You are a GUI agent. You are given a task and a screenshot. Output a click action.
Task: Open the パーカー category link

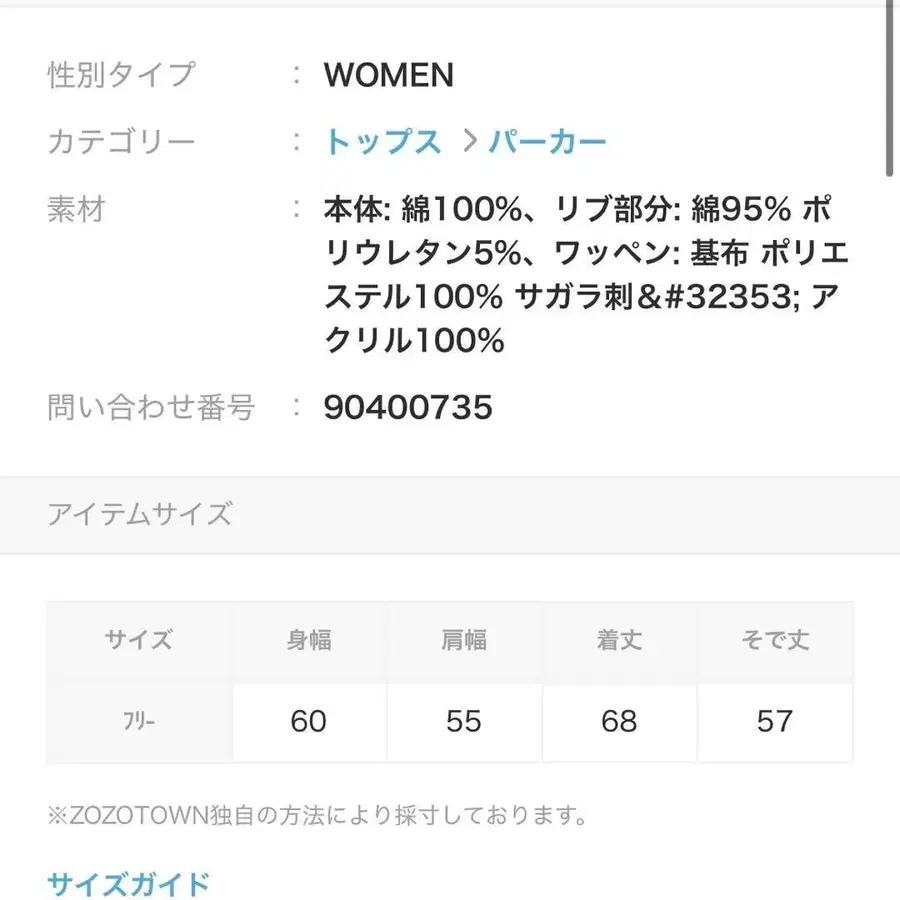547,142
